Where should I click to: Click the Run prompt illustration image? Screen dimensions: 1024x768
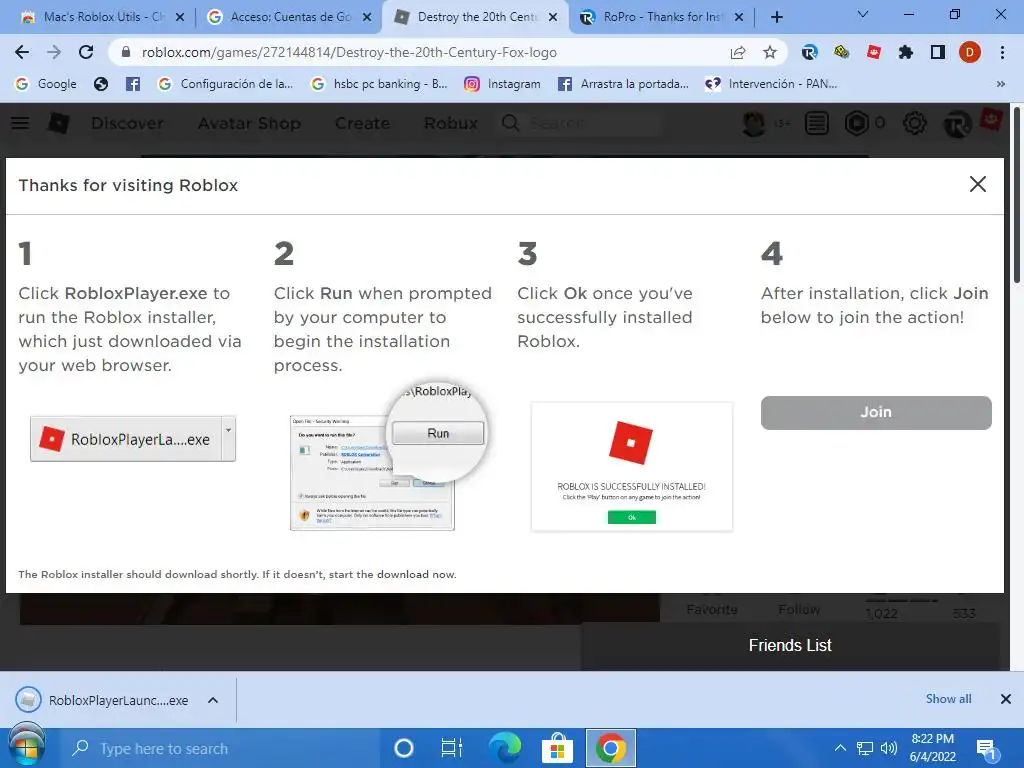pyautogui.click(x=388, y=457)
